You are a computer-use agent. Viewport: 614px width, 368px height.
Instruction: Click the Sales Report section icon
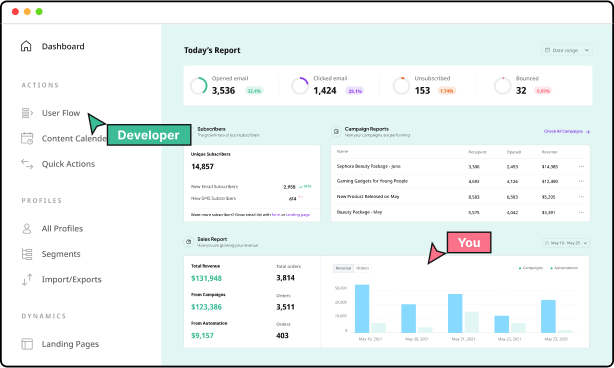pyautogui.click(x=188, y=242)
